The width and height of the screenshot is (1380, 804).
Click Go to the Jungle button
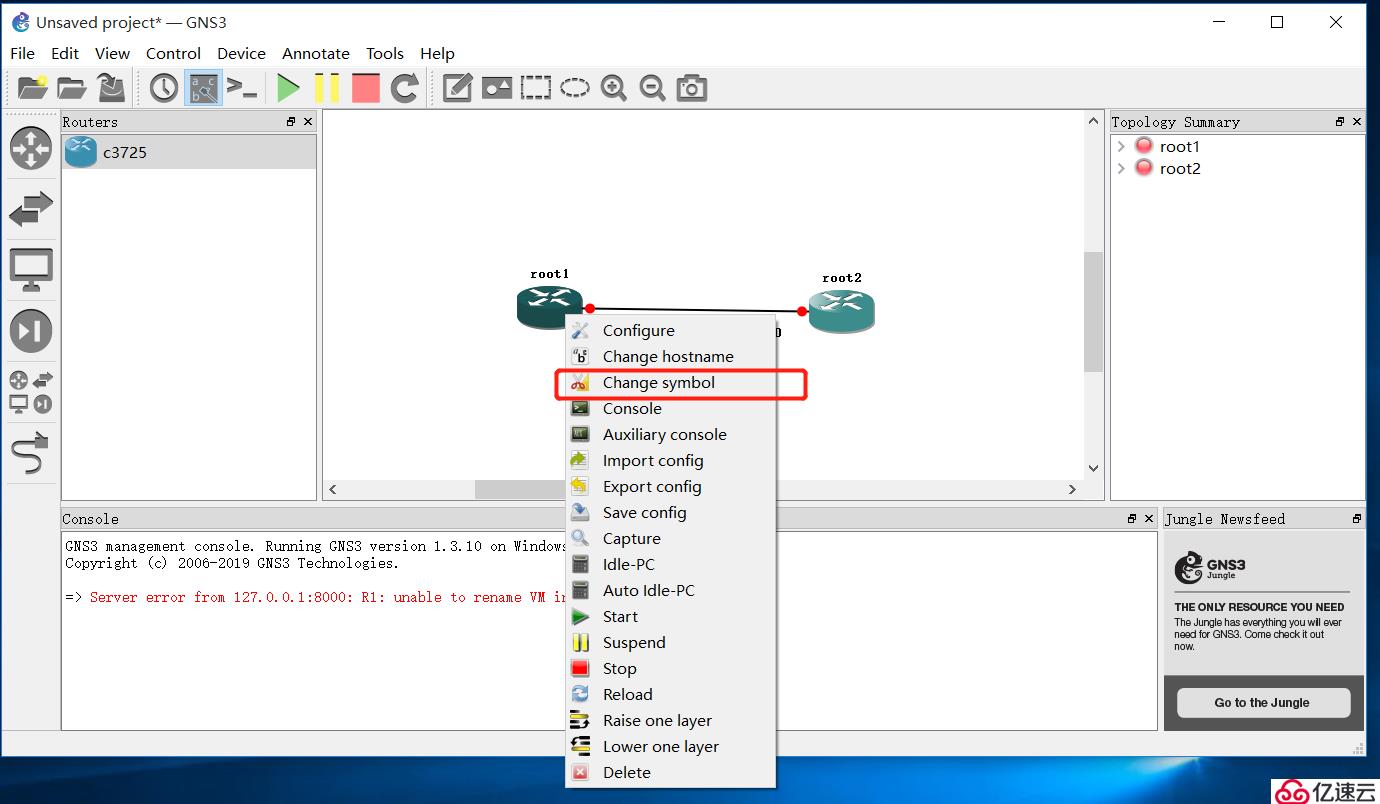click(1263, 702)
